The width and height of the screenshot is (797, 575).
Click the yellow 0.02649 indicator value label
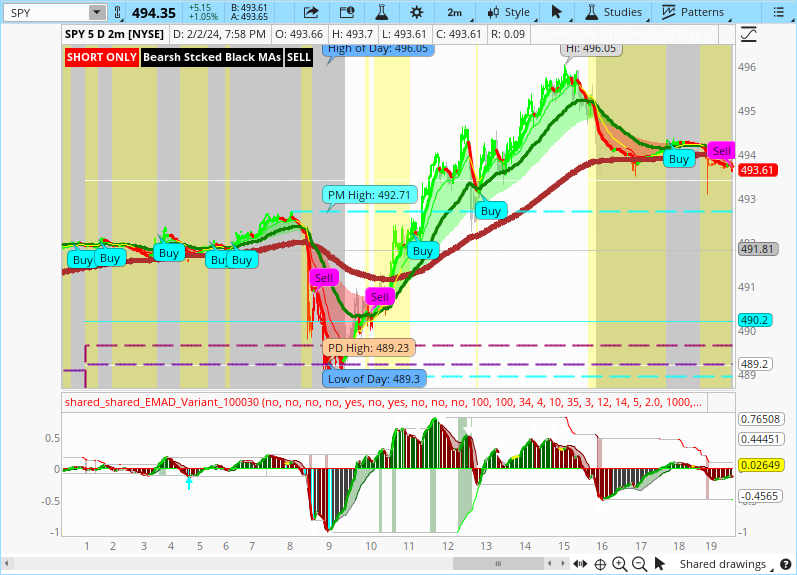[x=760, y=465]
